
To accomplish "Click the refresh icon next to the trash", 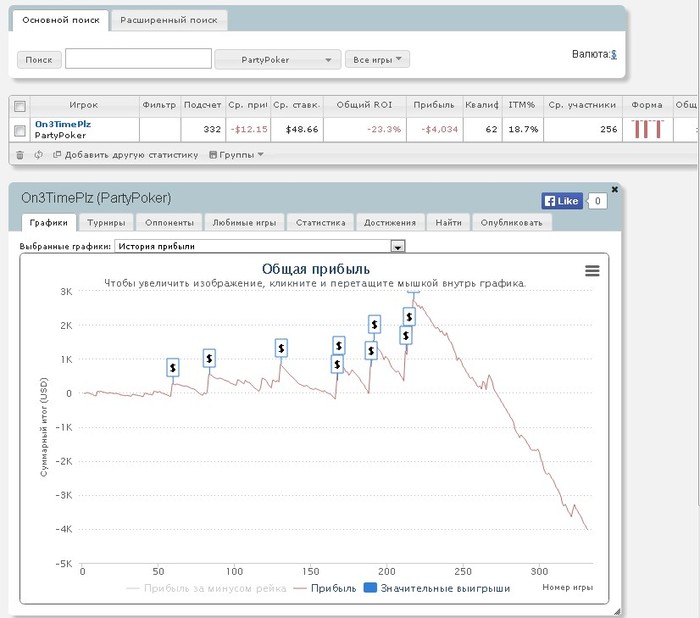I will point(39,154).
